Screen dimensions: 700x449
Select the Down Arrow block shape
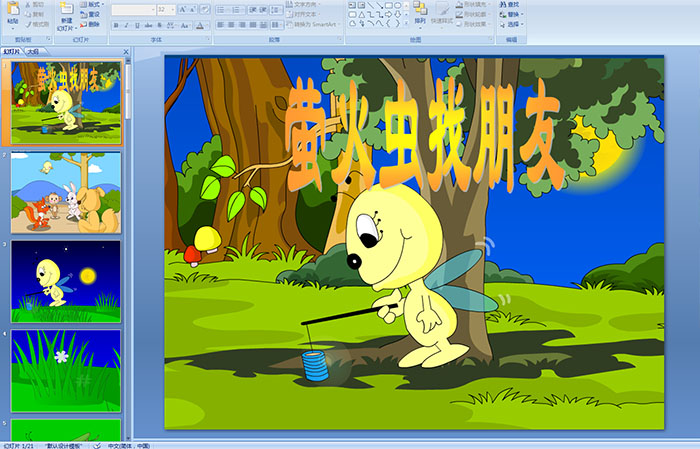tap(397, 15)
